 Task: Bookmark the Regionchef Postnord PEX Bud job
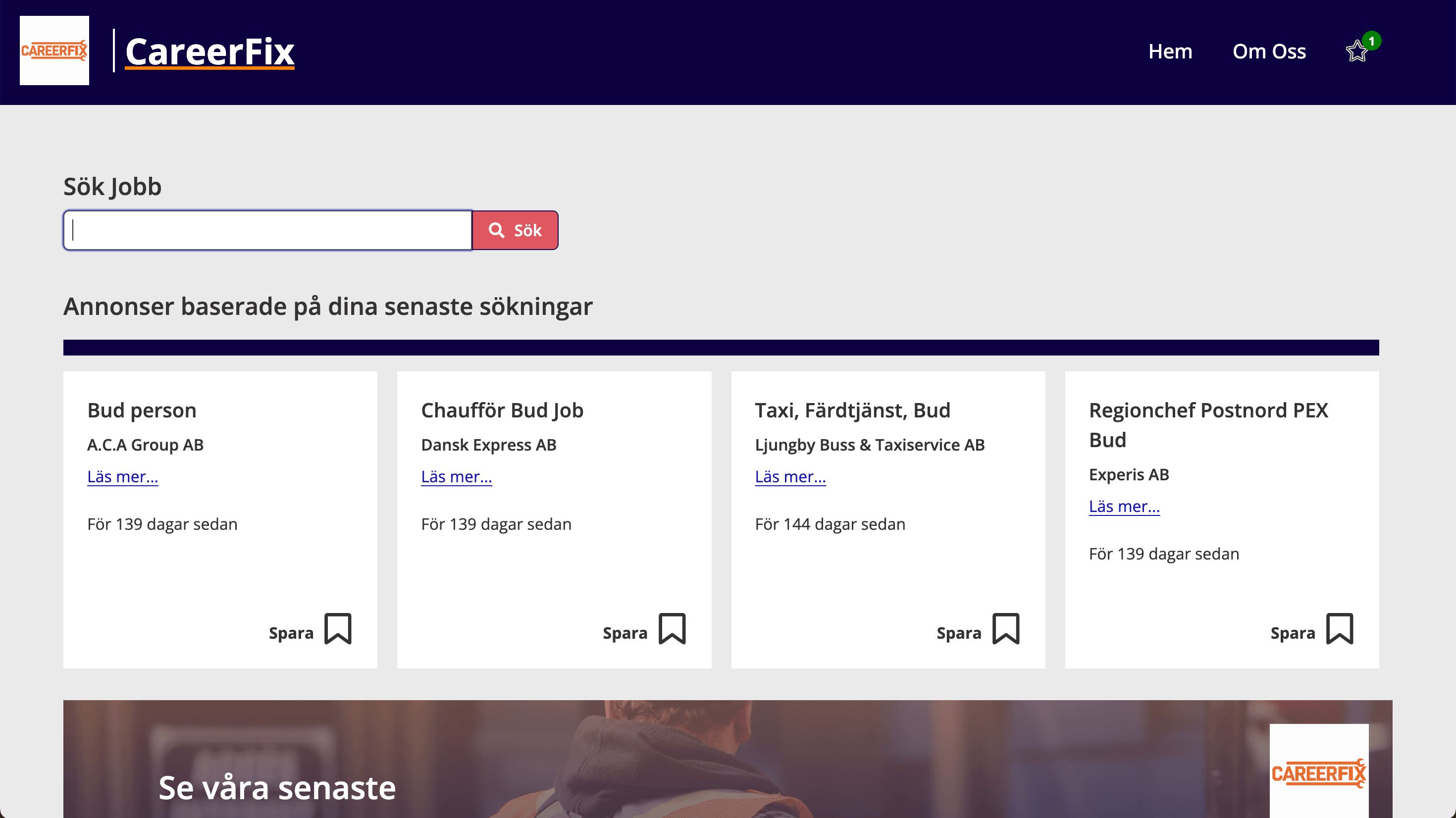pyautogui.click(x=1339, y=629)
